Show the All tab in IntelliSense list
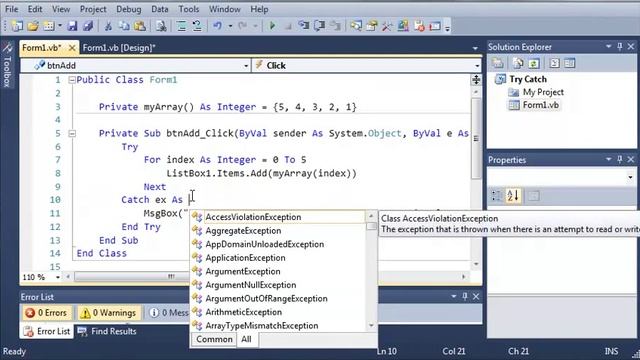This screenshot has height=360, width=640. 246,339
